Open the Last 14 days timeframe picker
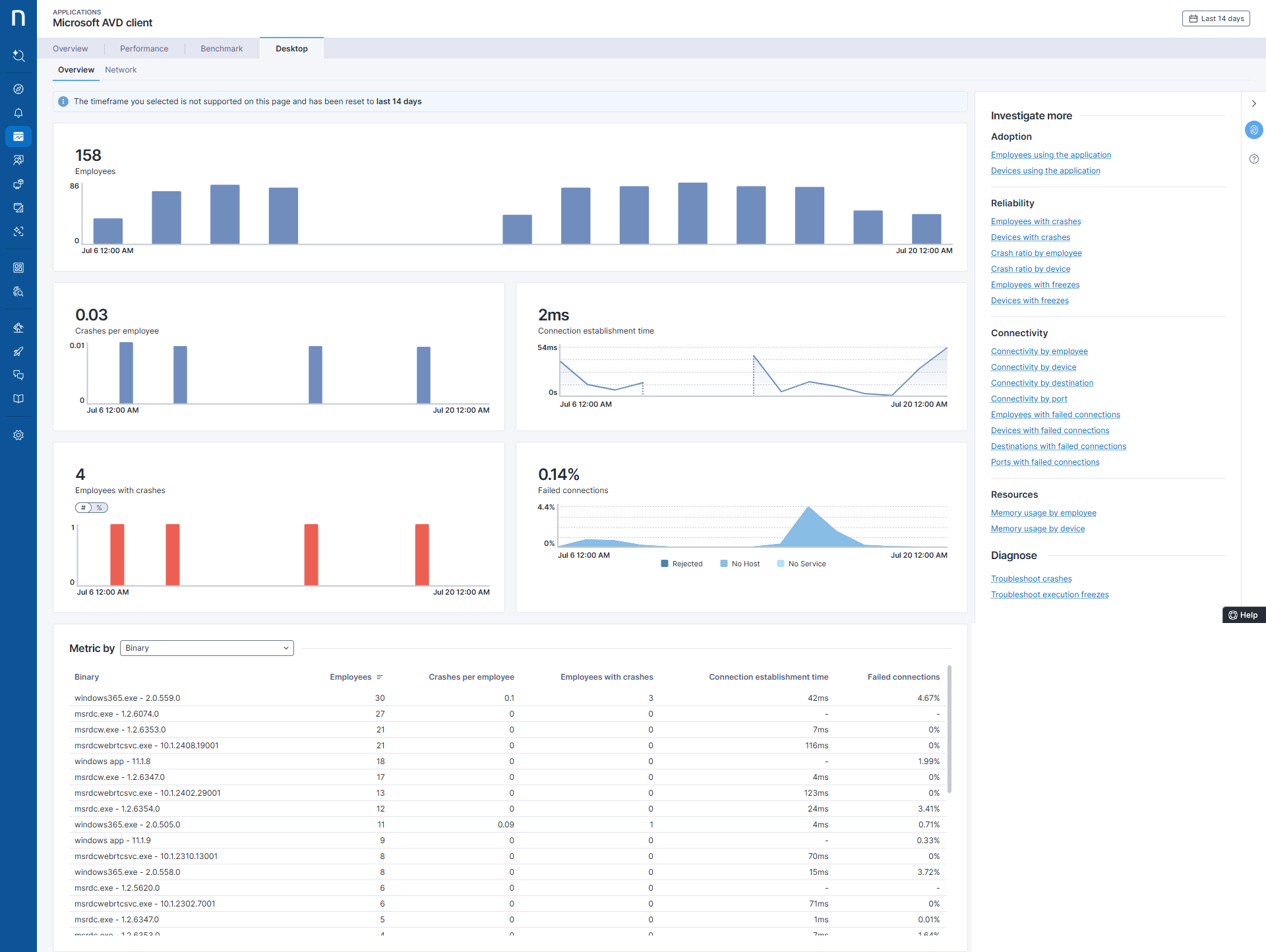Screen dimensions: 1266x952 (x=1216, y=18)
